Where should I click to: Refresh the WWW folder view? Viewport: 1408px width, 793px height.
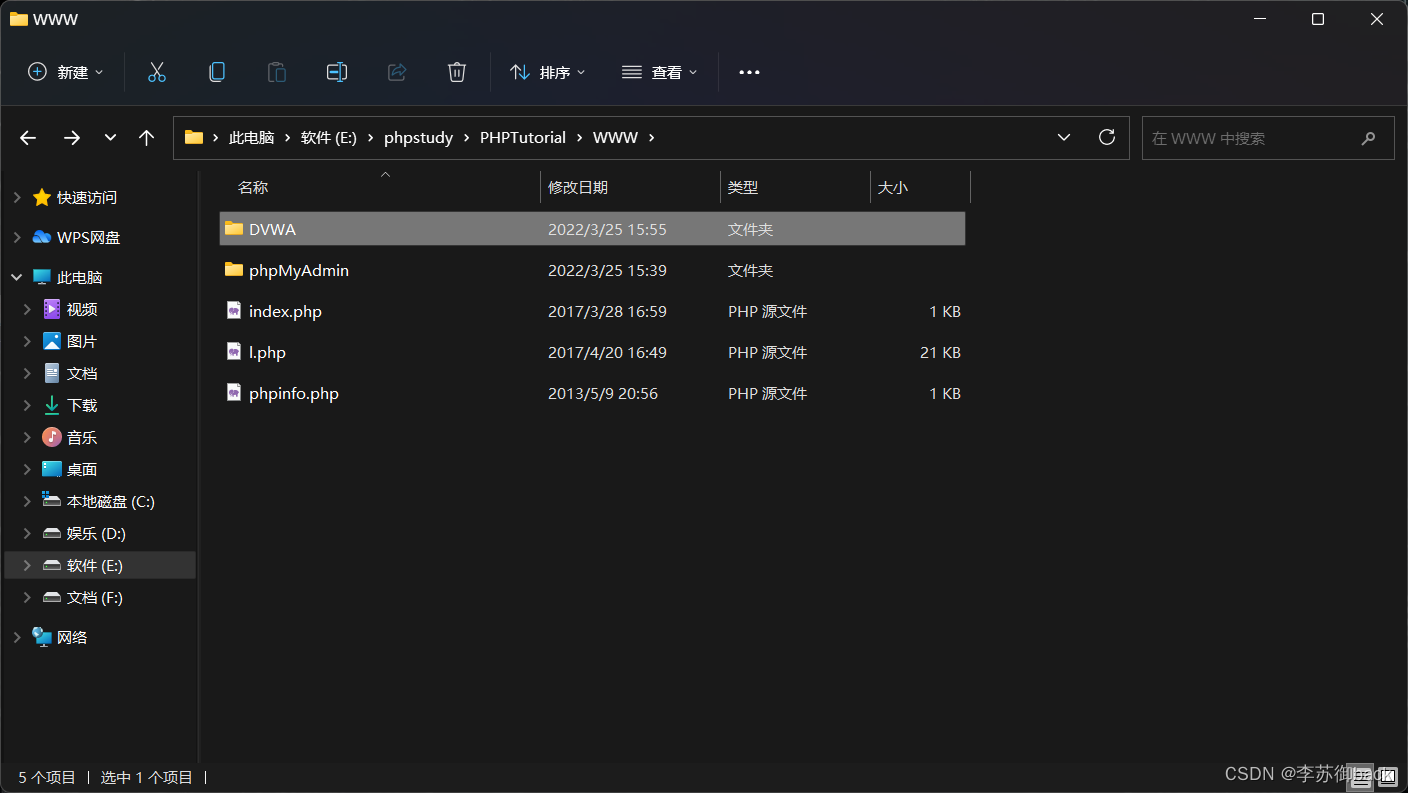tap(1107, 137)
